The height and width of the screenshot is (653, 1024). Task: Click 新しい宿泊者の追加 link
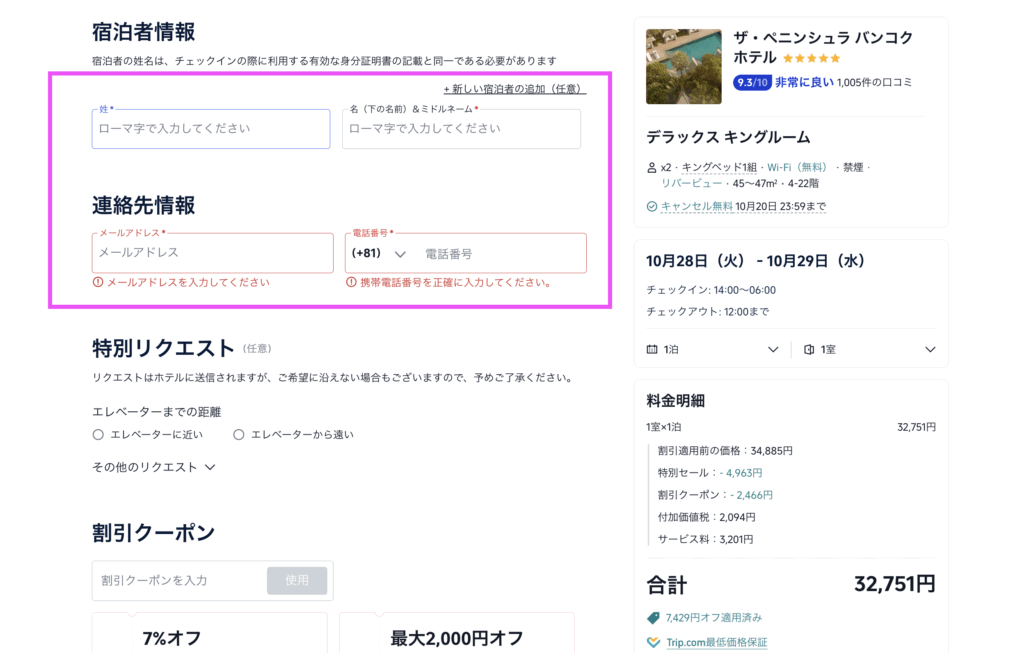514,89
